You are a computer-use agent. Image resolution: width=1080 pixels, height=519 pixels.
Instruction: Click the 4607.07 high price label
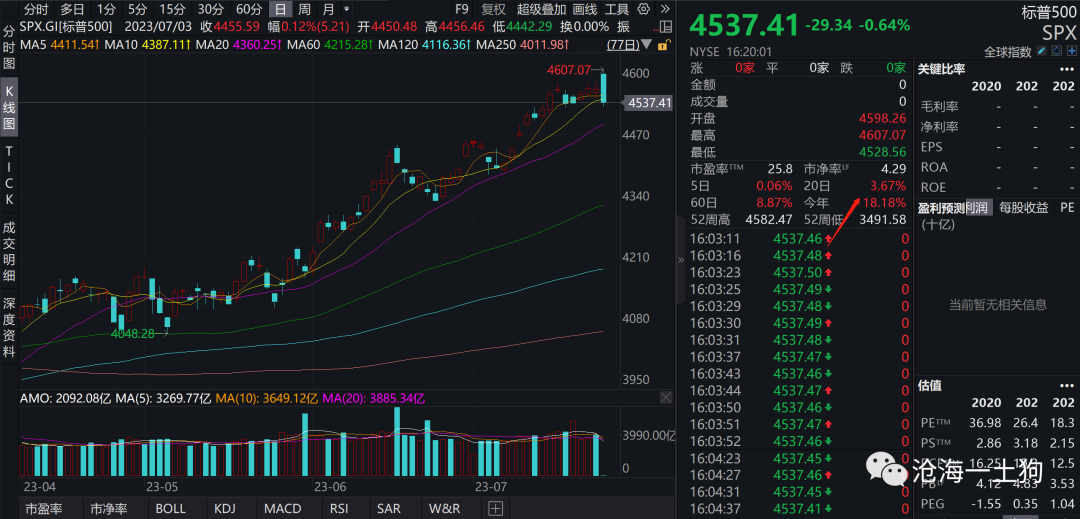coord(569,70)
